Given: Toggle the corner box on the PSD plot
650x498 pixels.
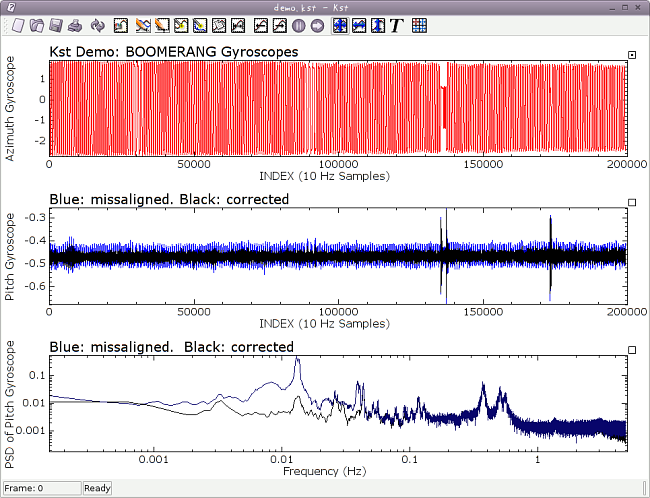Looking at the screenshot, I should coord(632,350).
